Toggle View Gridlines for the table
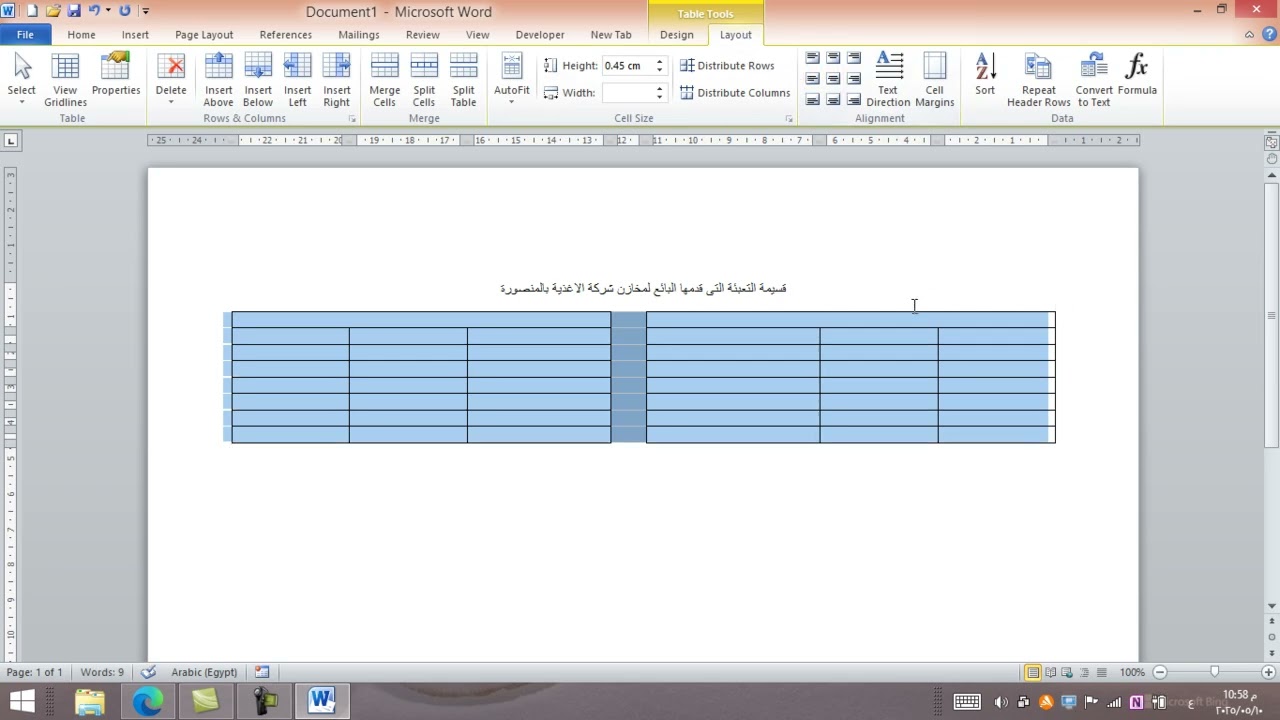The width and height of the screenshot is (1280, 720). point(65,81)
